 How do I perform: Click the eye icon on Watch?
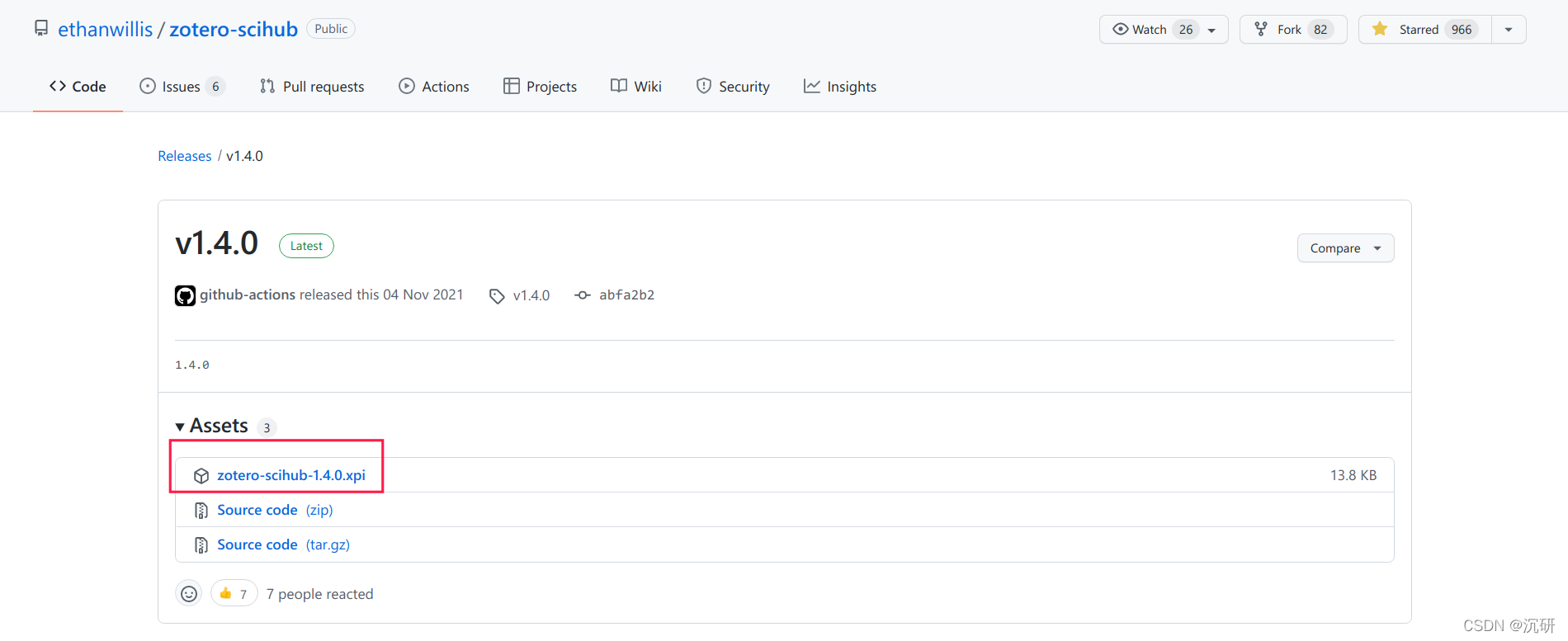[1120, 29]
